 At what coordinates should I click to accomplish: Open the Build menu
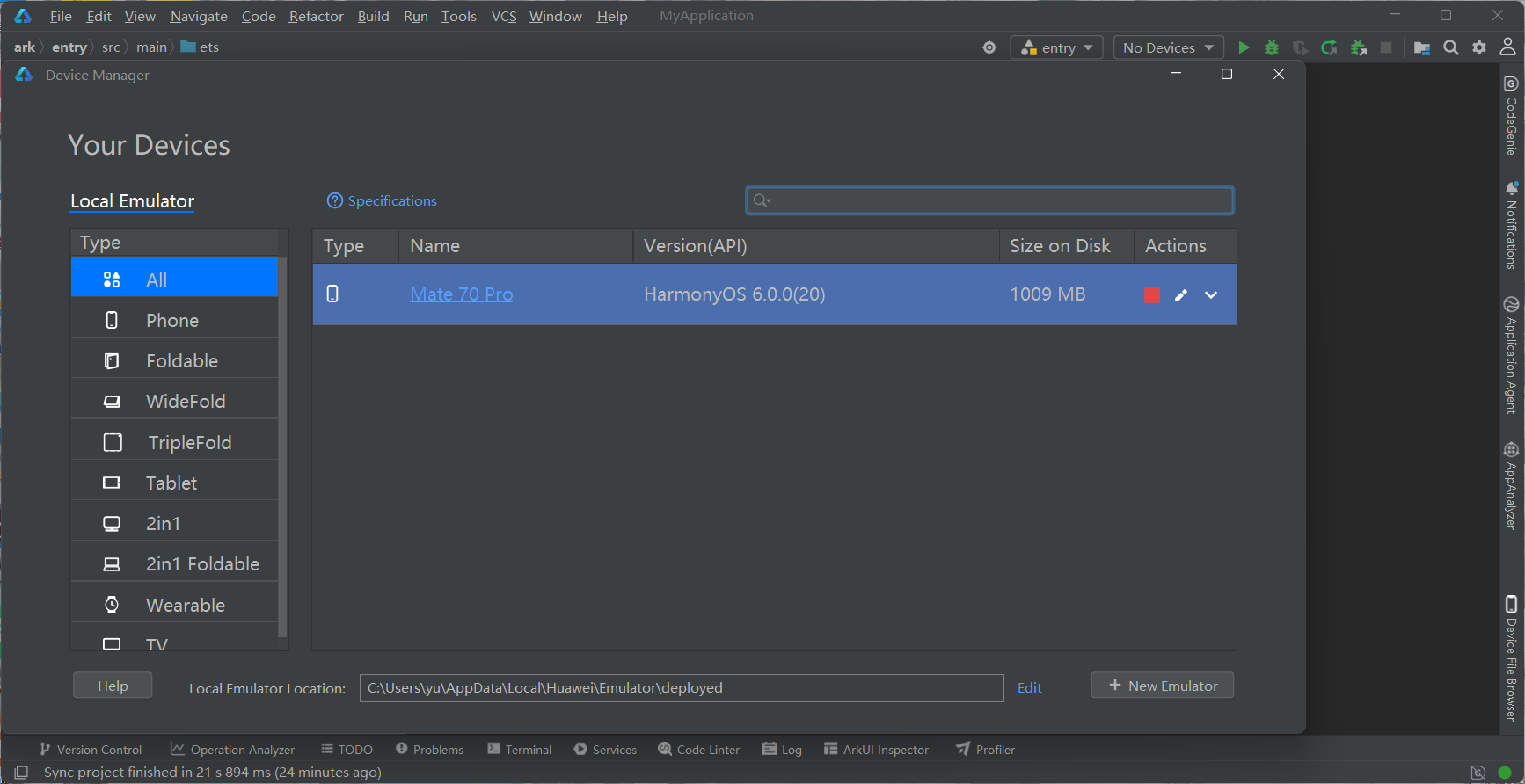[x=373, y=16]
